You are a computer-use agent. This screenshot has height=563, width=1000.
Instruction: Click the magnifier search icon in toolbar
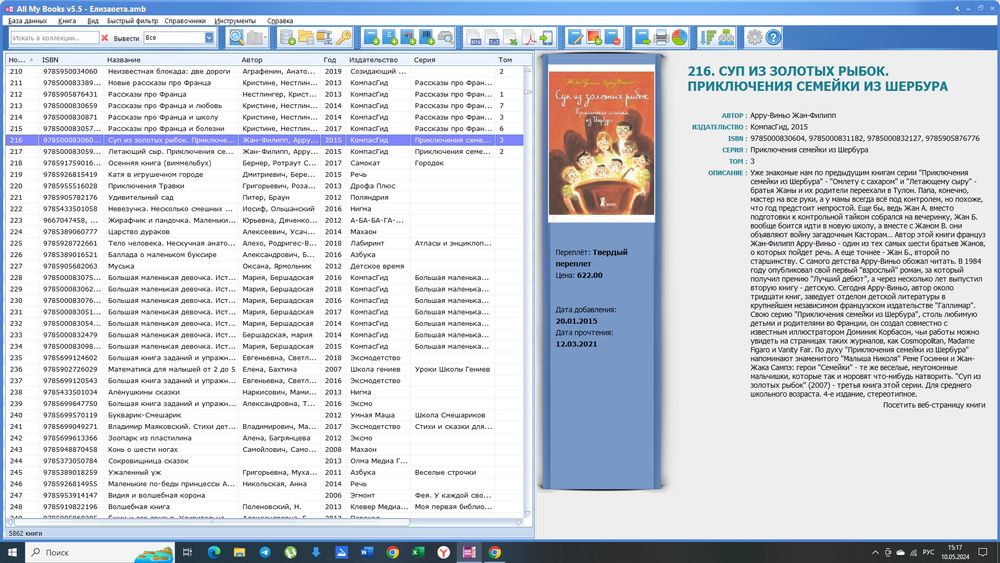(x=237, y=38)
